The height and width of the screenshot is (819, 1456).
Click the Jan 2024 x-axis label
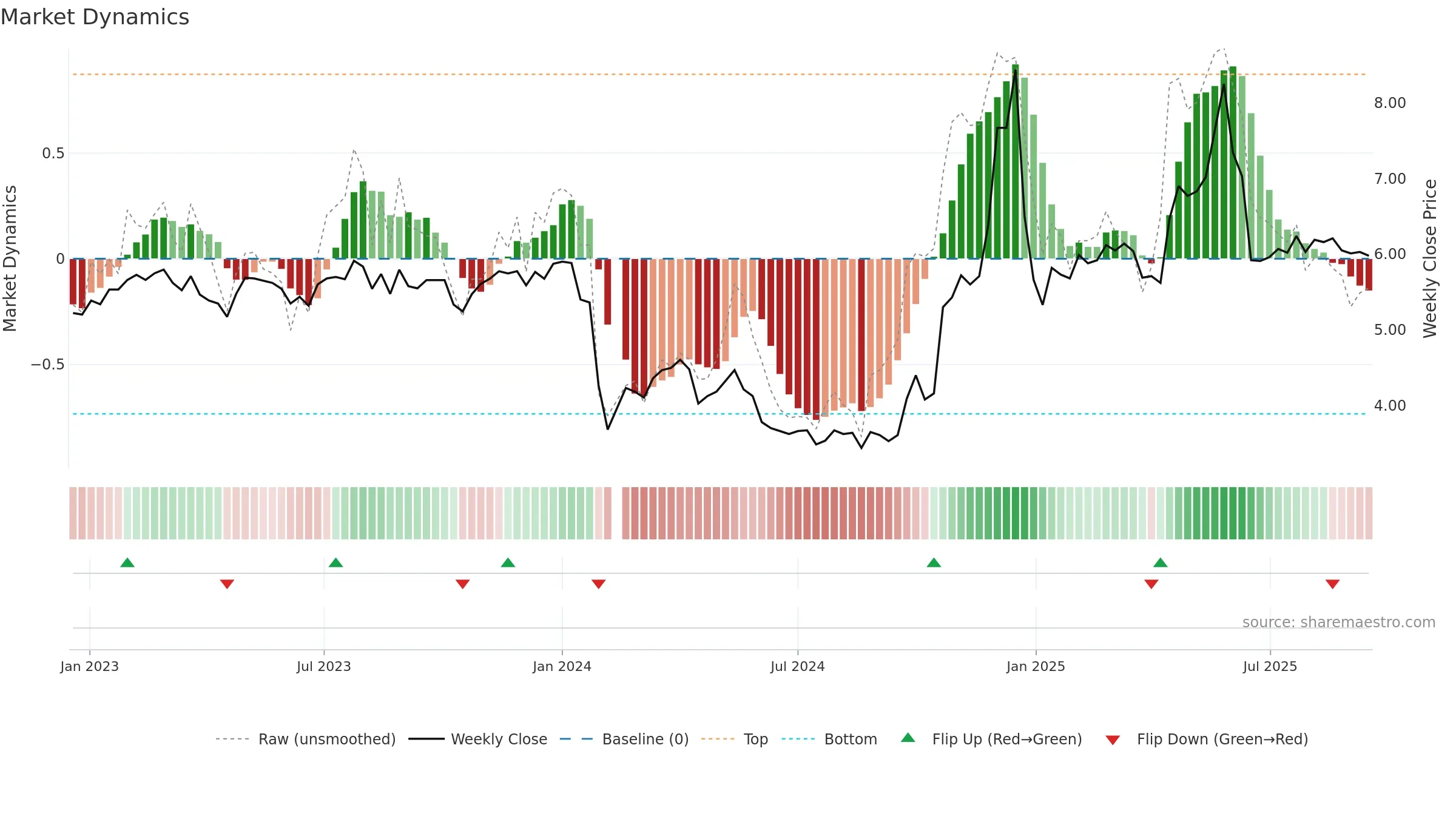(562, 667)
